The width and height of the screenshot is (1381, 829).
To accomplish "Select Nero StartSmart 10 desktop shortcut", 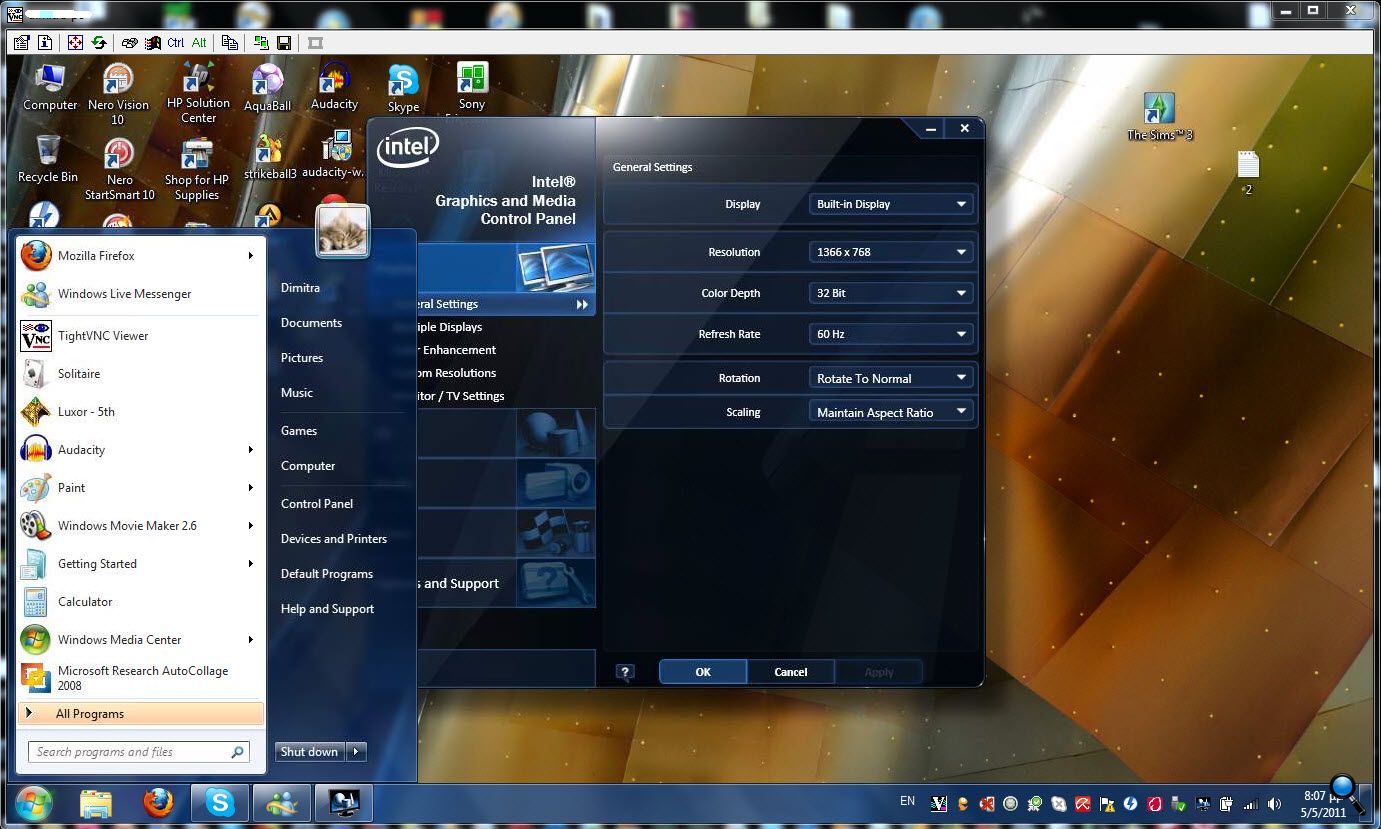I will [119, 169].
